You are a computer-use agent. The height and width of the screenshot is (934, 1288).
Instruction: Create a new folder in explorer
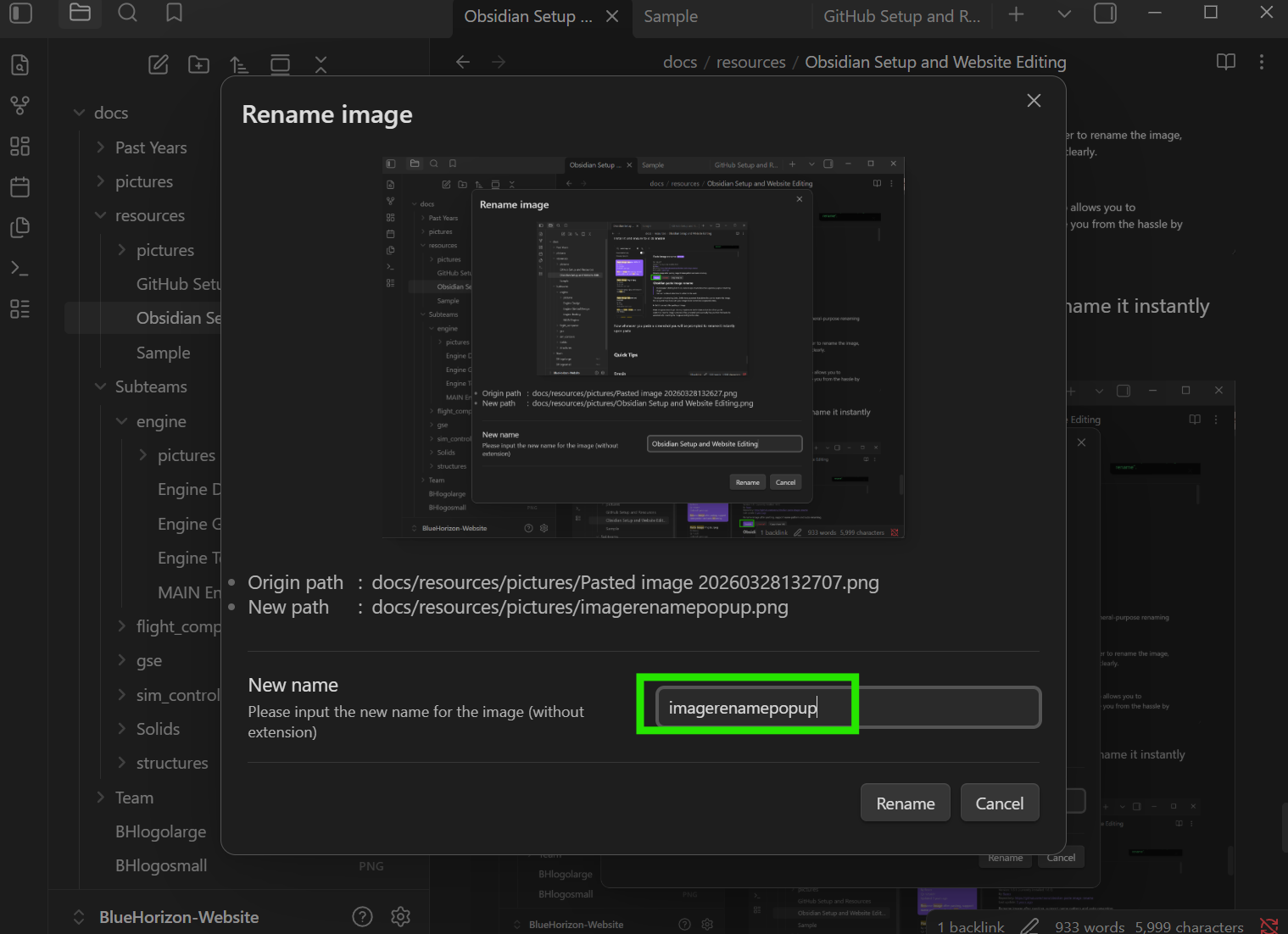point(199,64)
